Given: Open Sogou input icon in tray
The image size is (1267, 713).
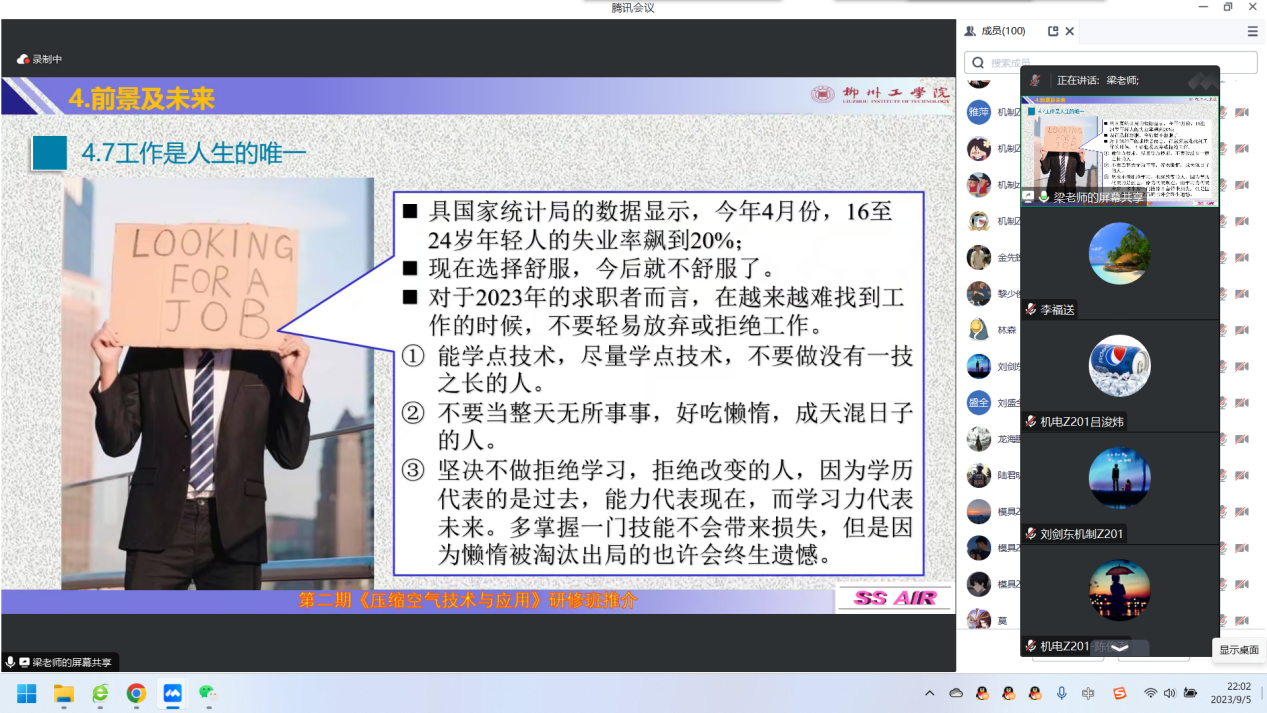Looking at the screenshot, I should [x=1120, y=693].
